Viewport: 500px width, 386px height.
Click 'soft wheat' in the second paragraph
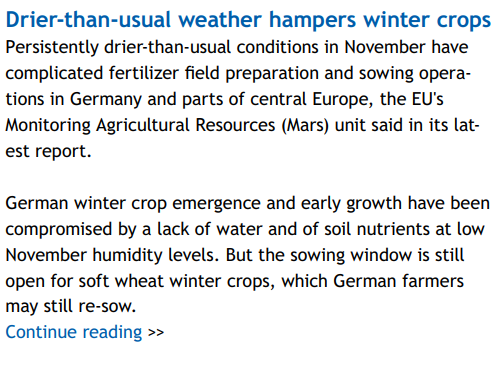tap(121, 281)
